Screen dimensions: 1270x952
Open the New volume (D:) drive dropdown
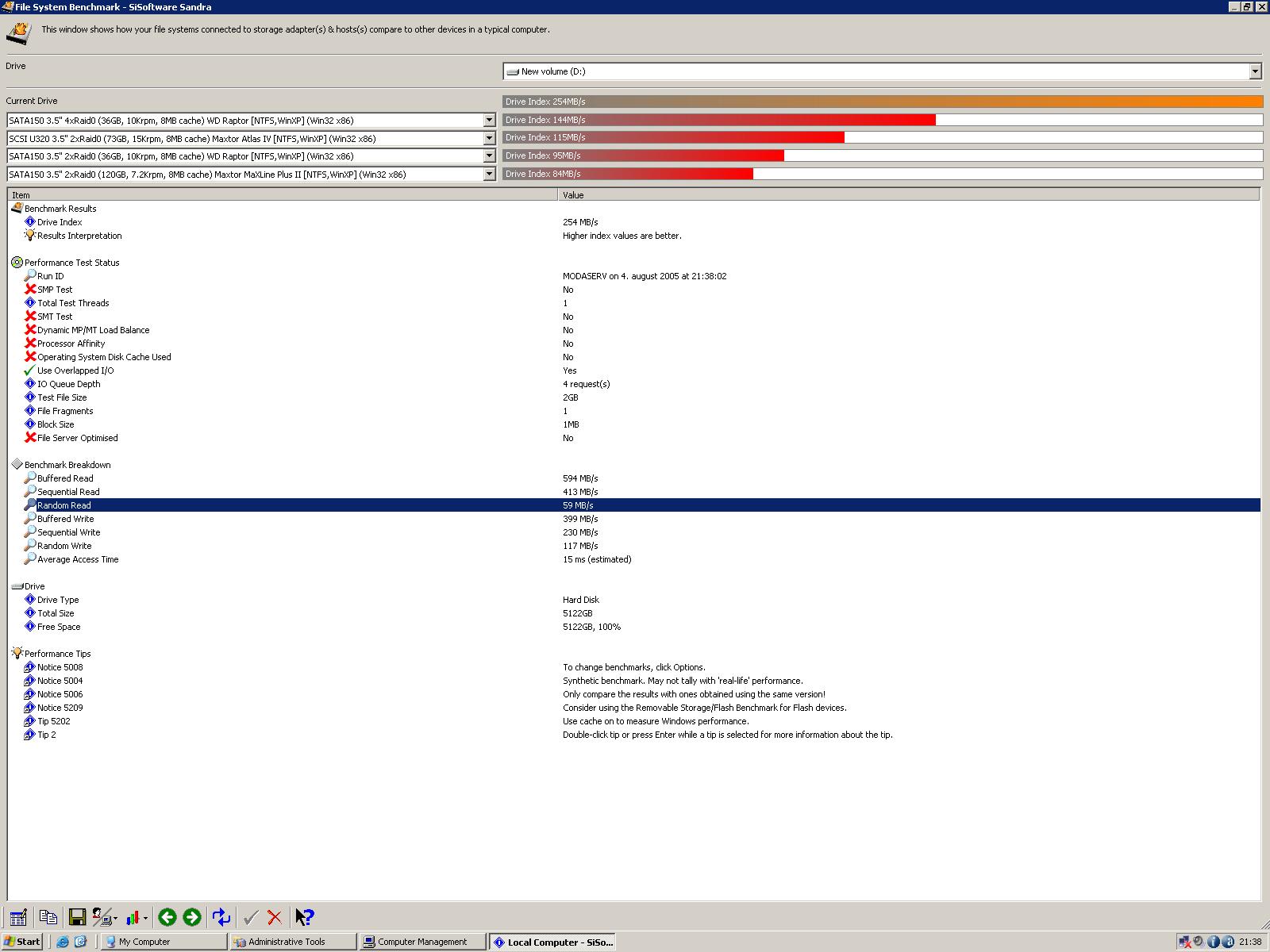(x=1255, y=71)
